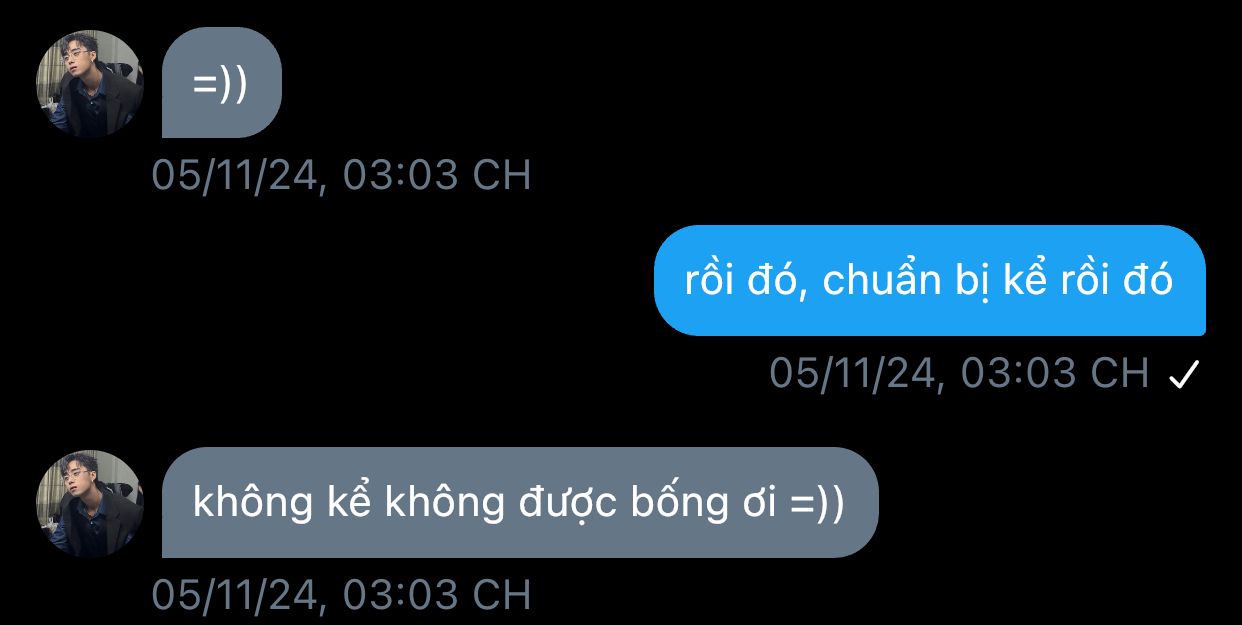Click the date "05/11/24" below the first bubble
1242x625 pixels.
pyautogui.click(x=235, y=175)
